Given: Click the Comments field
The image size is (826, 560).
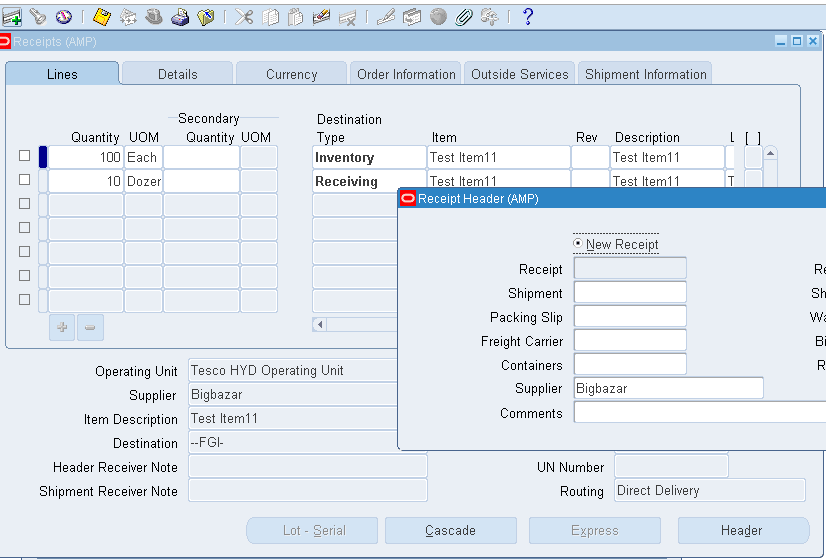Looking at the screenshot, I should click(x=700, y=412).
